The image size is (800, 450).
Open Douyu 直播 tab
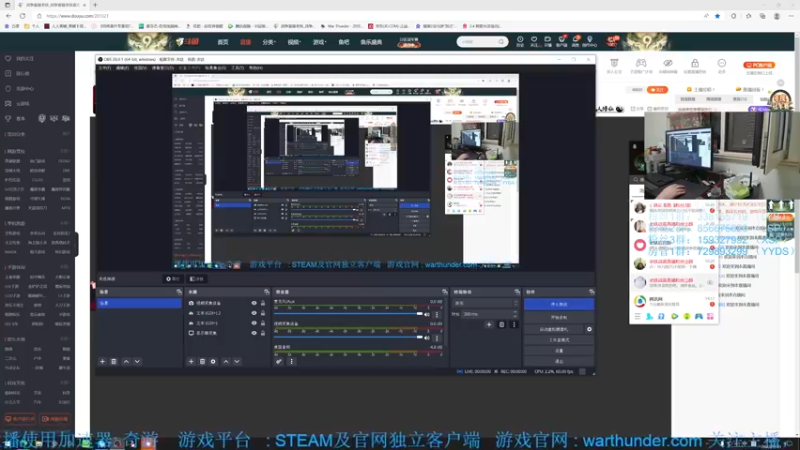(245, 42)
